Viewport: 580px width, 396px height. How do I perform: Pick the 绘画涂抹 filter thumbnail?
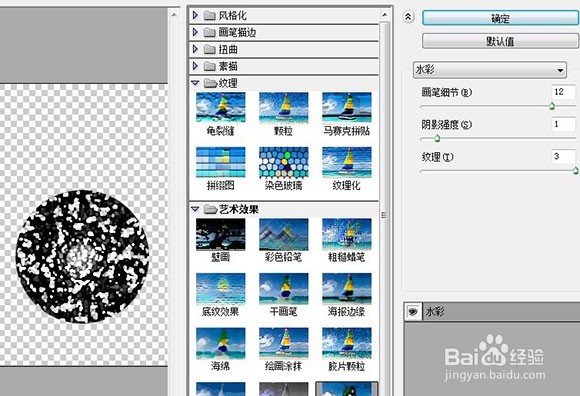click(x=284, y=343)
